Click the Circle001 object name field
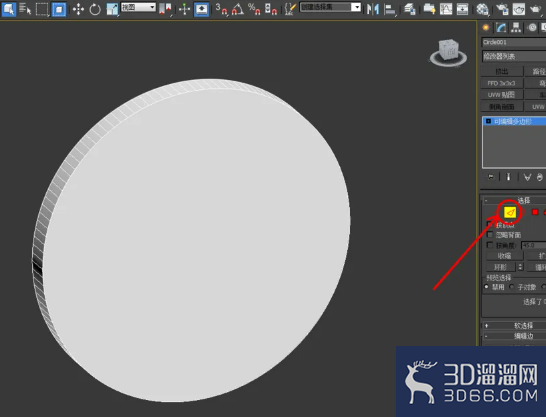This screenshot has width=546, height=417. [x=514, y=42]
